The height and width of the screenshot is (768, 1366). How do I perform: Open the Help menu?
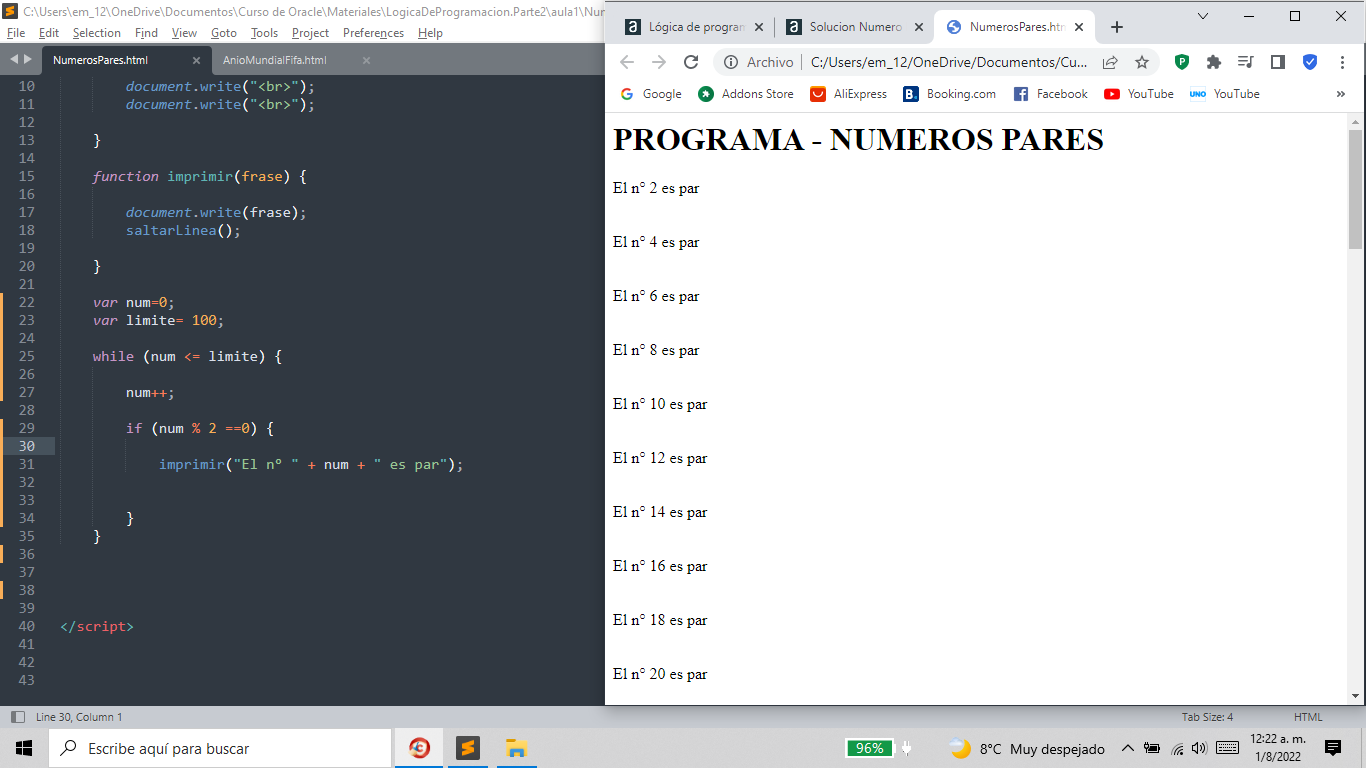430,33
